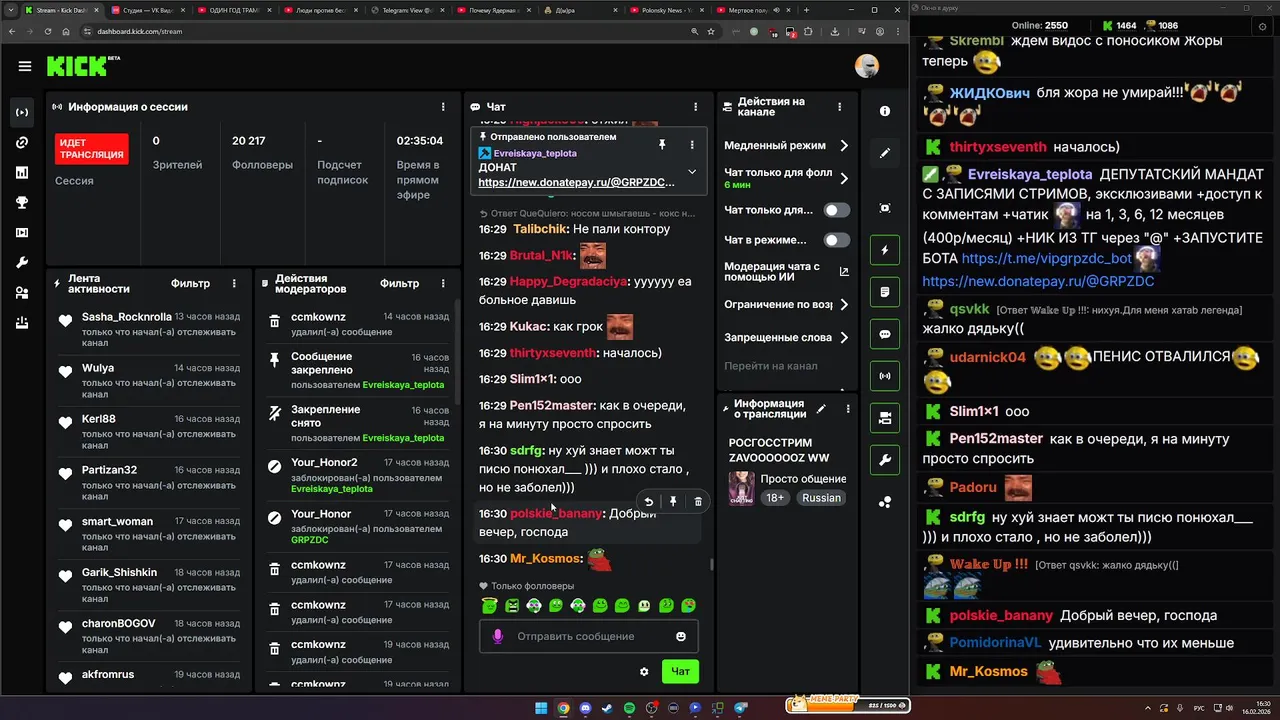Click the pencil icon next to Информация о трансляции
1280x720 pixels.
click(x=821, y=408)
